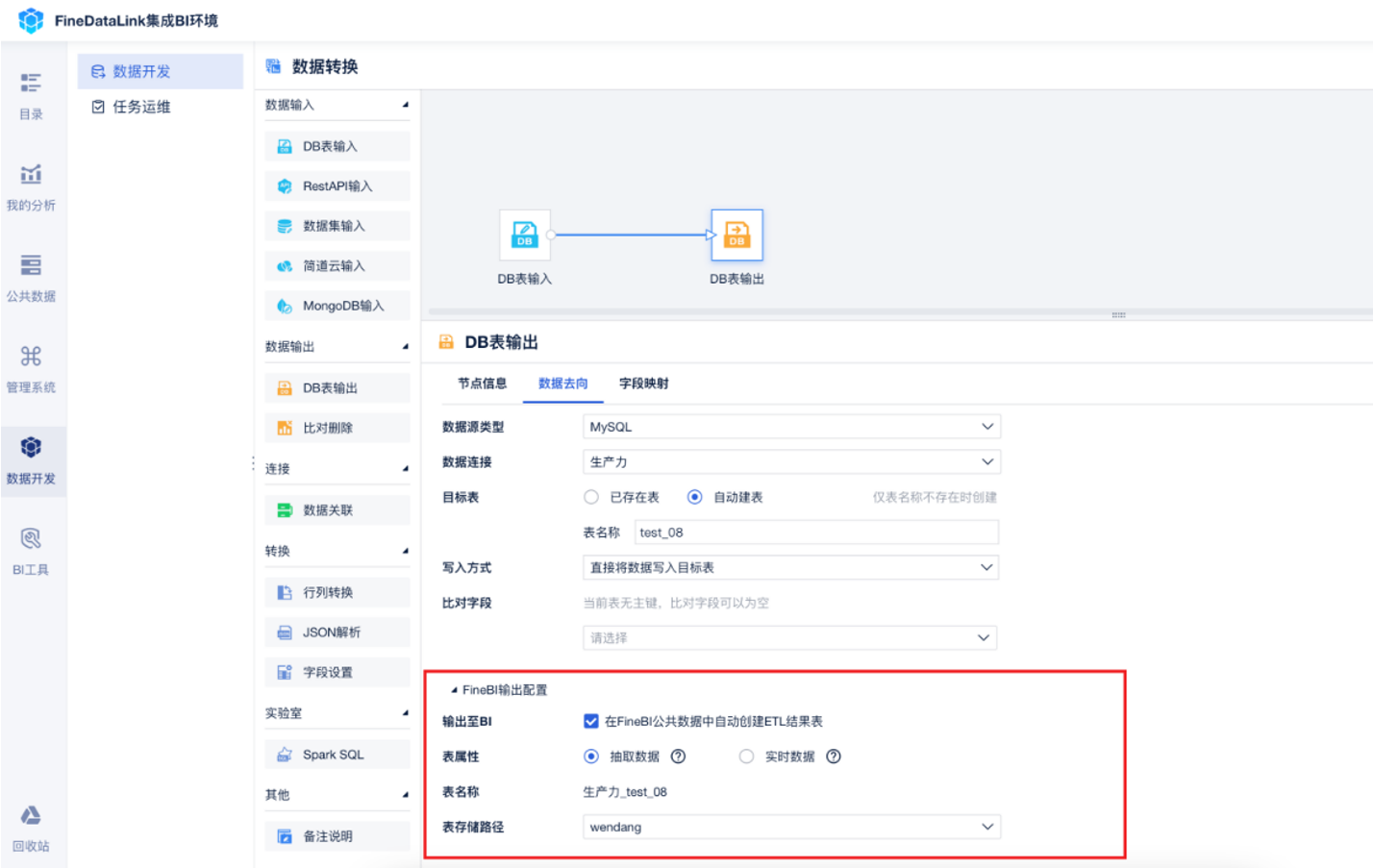Click the horizontal panel resize handle
The image size is (1373, 868).
tap(1118, 314)
